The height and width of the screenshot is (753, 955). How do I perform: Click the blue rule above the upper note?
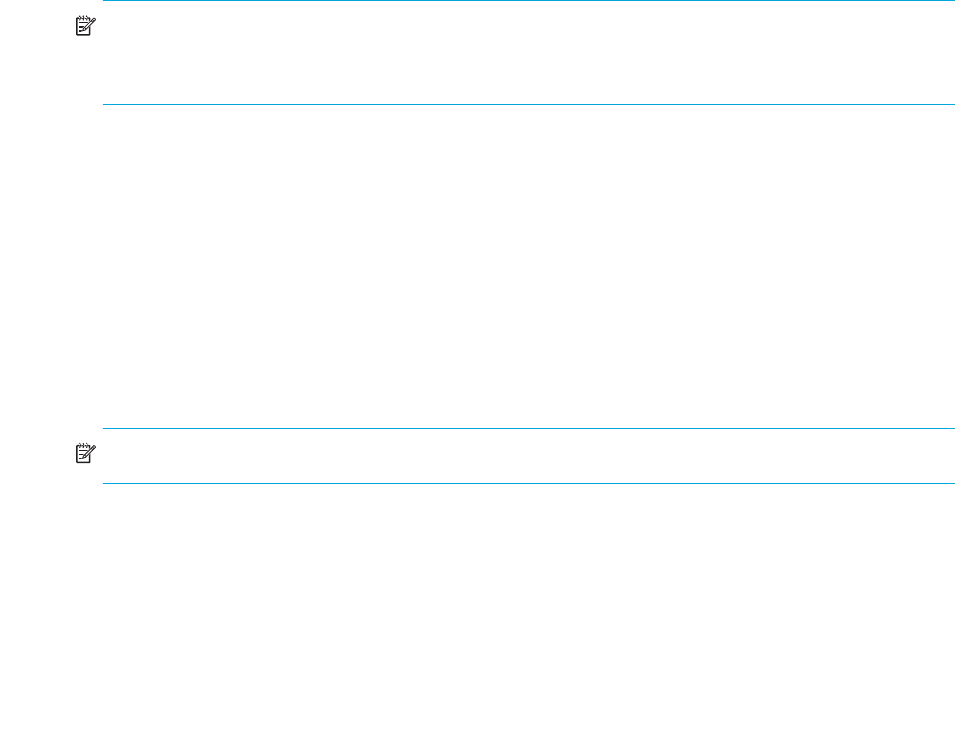[x=529, y=1]
